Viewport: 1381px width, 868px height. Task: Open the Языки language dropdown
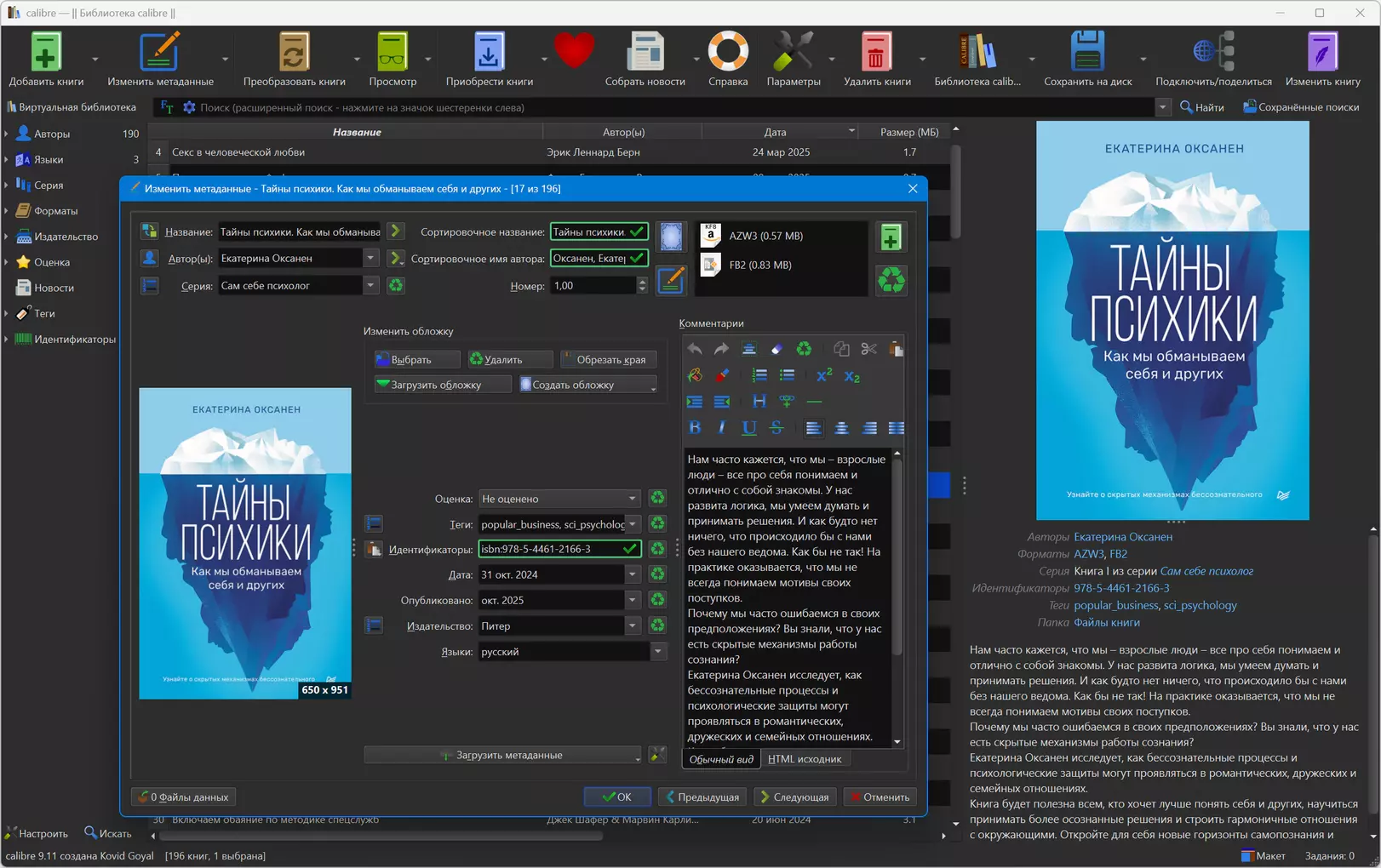658,652
